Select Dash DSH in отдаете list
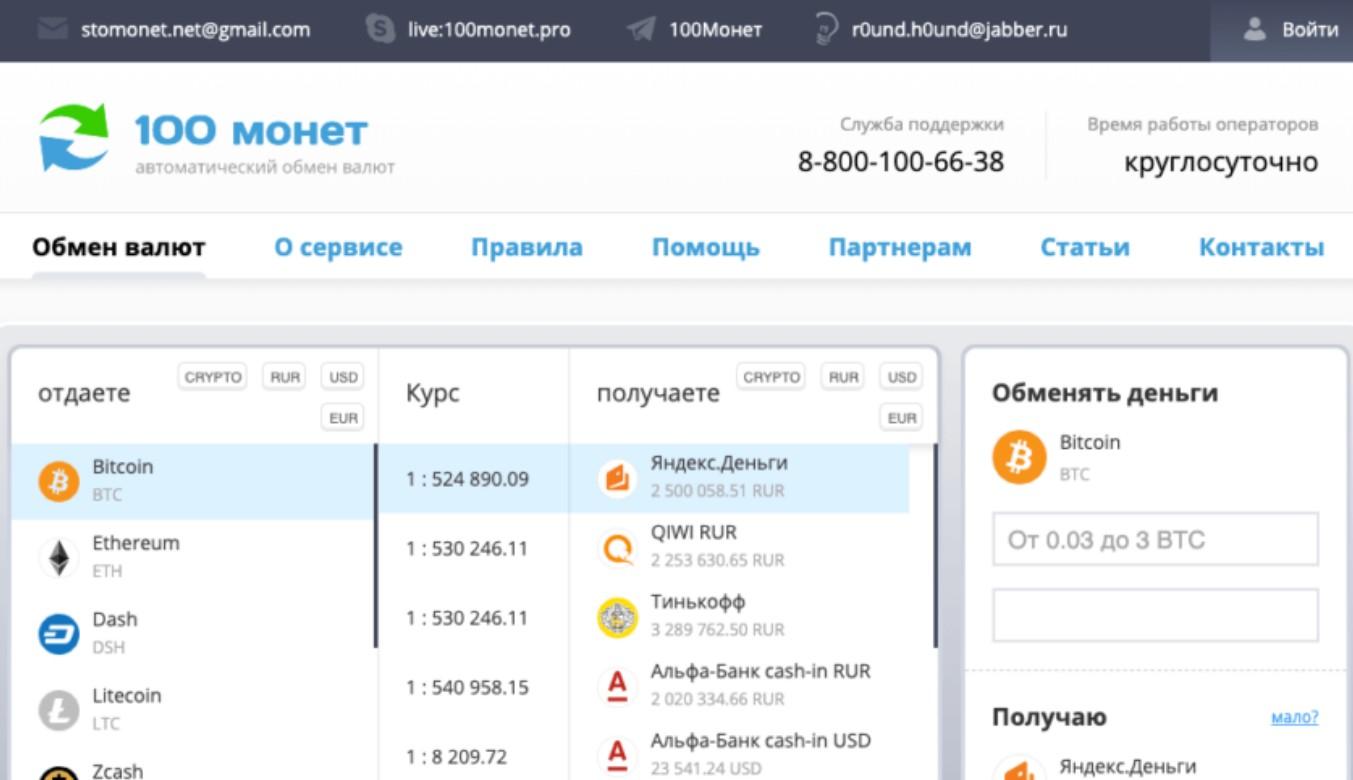This screenshot has height=780, width=1353. pyautogui.click(x=194, y=633)
